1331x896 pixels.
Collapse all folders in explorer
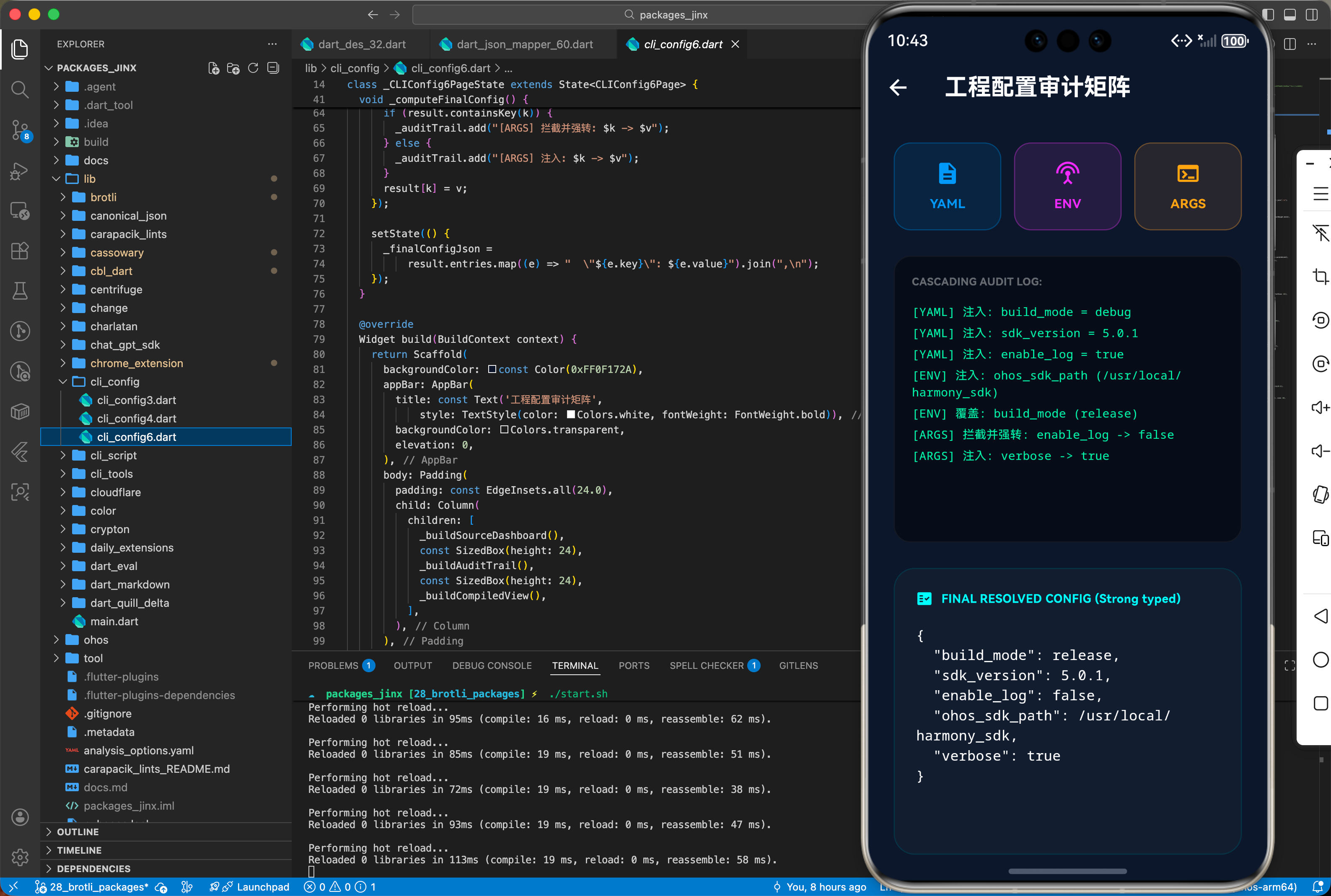(x=273, y=68)
